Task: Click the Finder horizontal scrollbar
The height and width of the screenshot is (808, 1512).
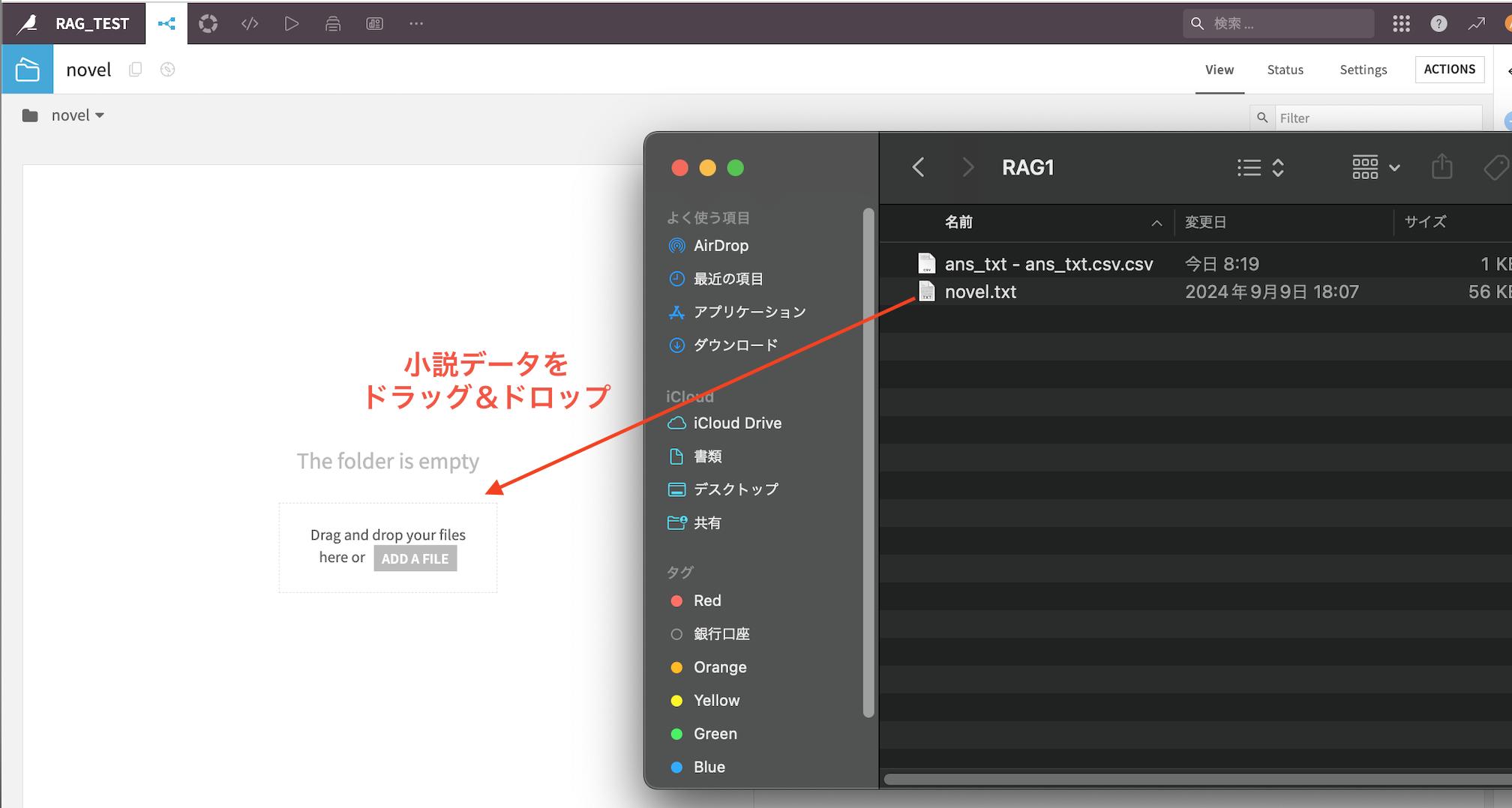Action: pyautogui.click(x=1197, y=780)
